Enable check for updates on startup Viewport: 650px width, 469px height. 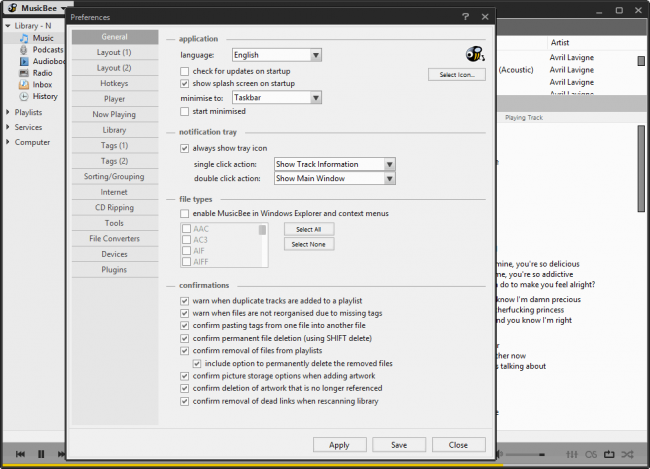tap(184, 71)
